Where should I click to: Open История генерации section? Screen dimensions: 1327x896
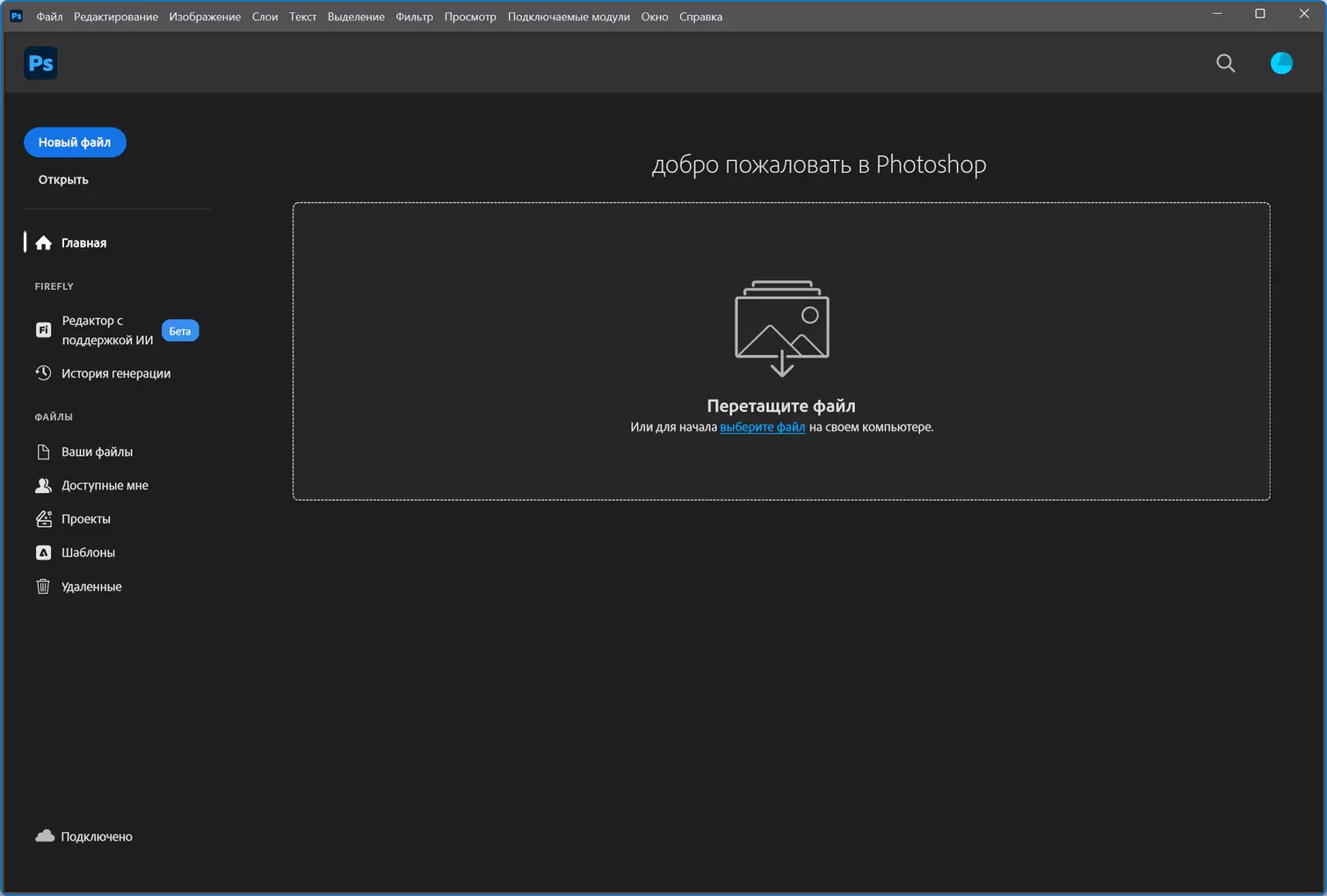118,373
